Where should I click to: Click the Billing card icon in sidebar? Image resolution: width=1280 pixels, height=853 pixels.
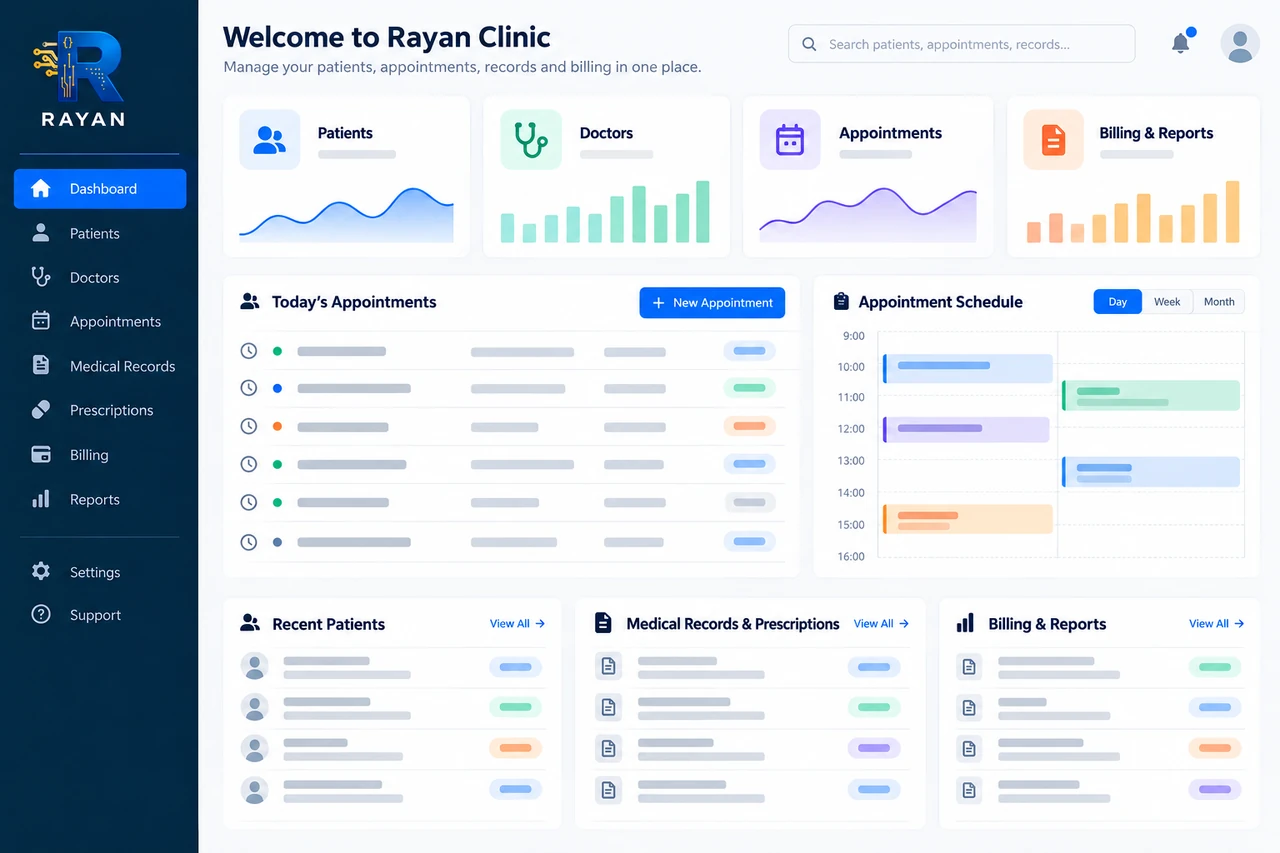[x=41, y=454]
